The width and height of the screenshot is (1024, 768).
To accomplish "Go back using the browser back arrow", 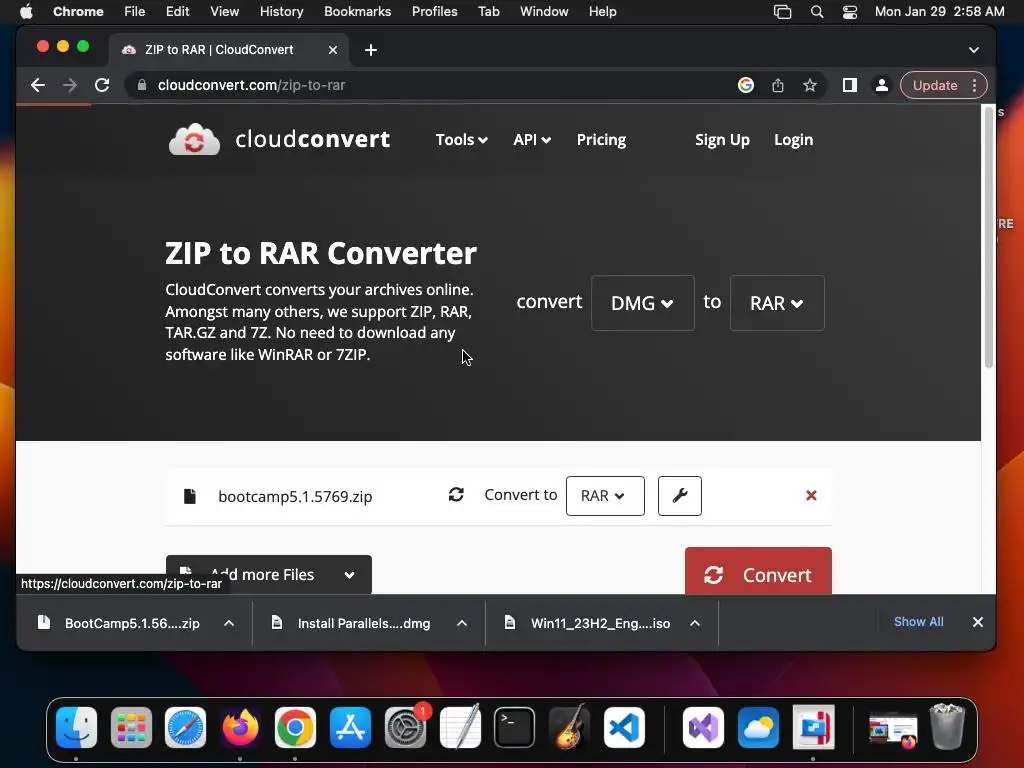I will click(37, 85).
